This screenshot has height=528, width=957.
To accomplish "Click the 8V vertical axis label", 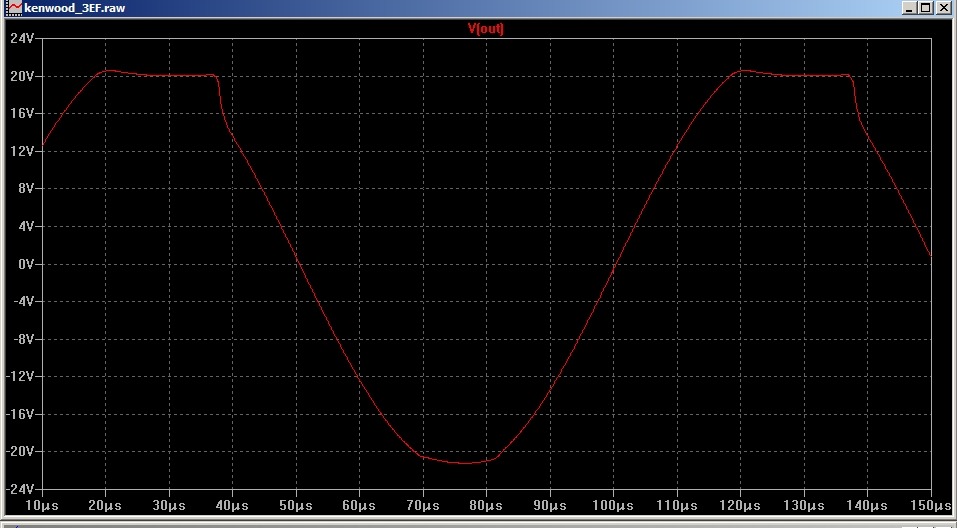I will click(x=25, y=189).
